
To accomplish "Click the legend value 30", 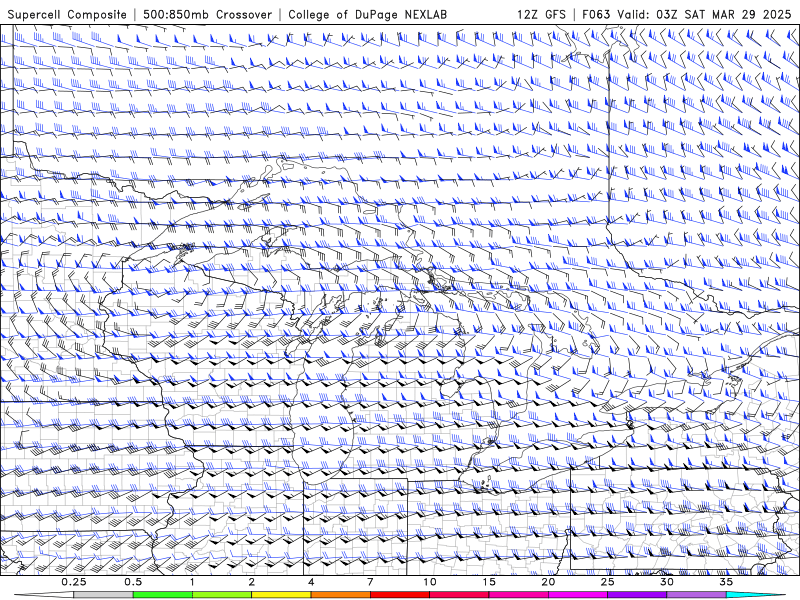I will click(x=667, y=582).
